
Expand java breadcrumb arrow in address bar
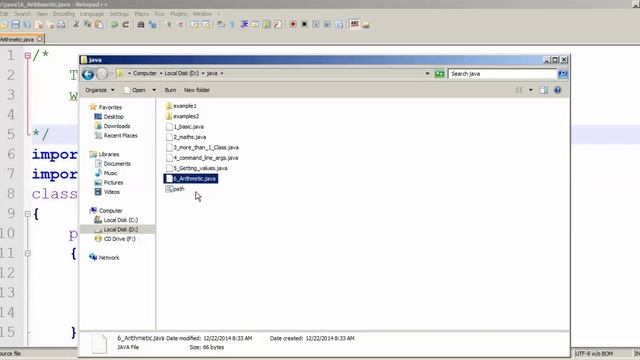coord(222,73)
